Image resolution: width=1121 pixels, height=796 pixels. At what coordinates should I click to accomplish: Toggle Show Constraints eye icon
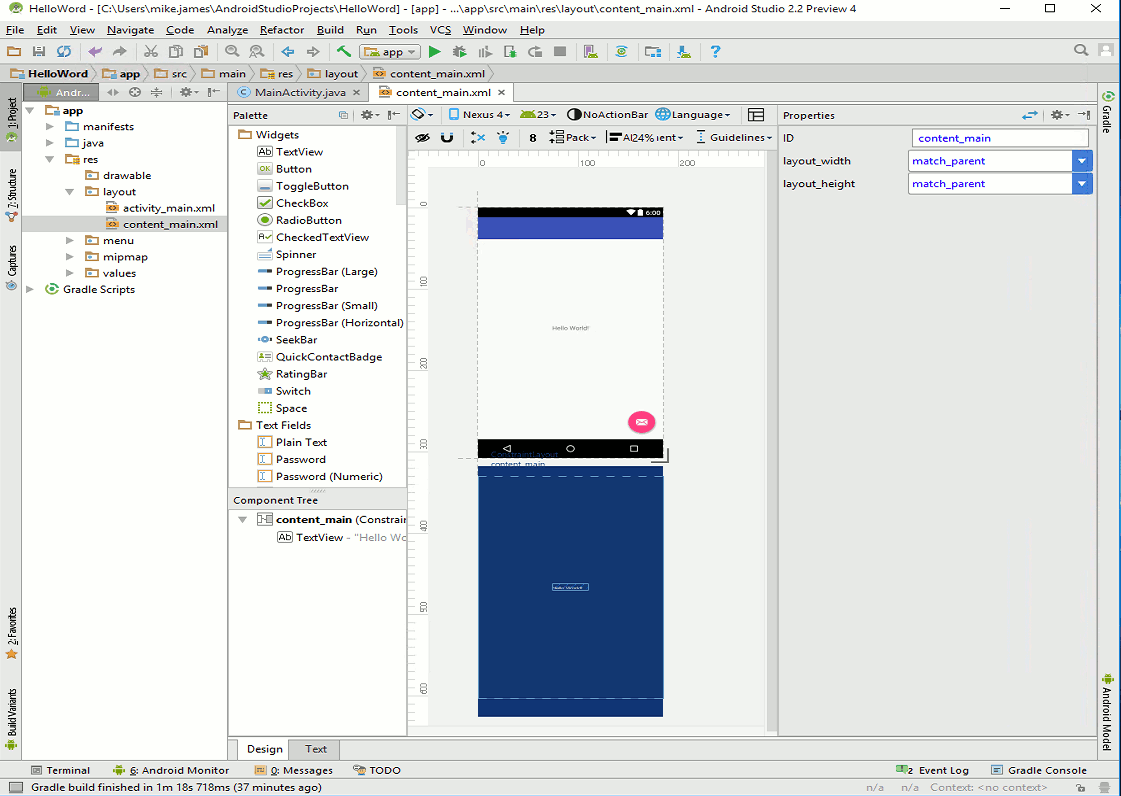tap(423, 137)
